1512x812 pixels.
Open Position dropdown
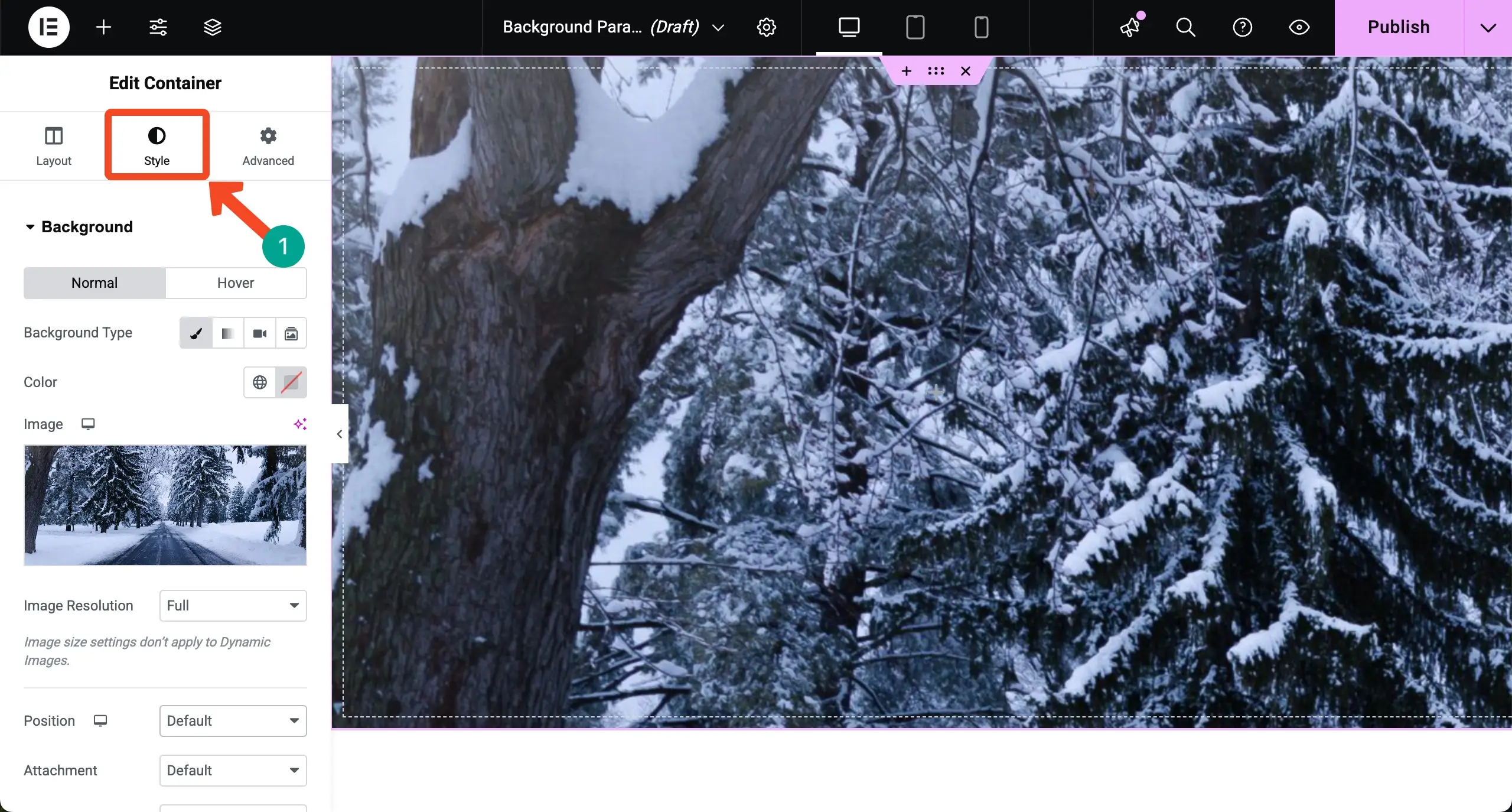[233, 721]
